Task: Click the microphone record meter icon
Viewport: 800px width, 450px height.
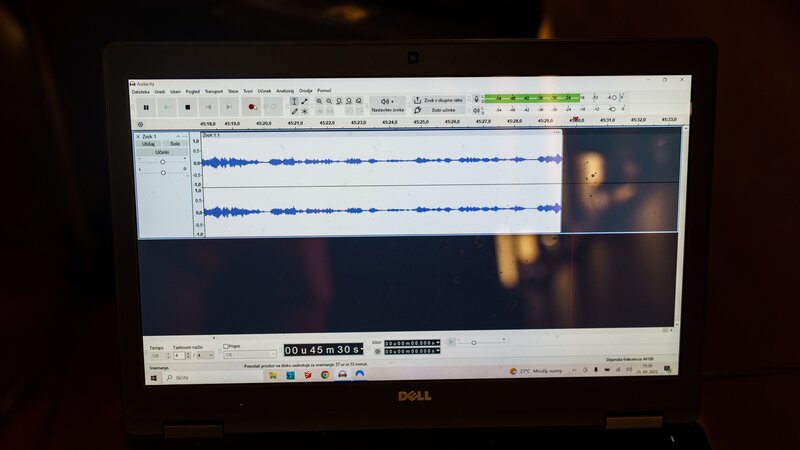Action: [x=476, y=99]
